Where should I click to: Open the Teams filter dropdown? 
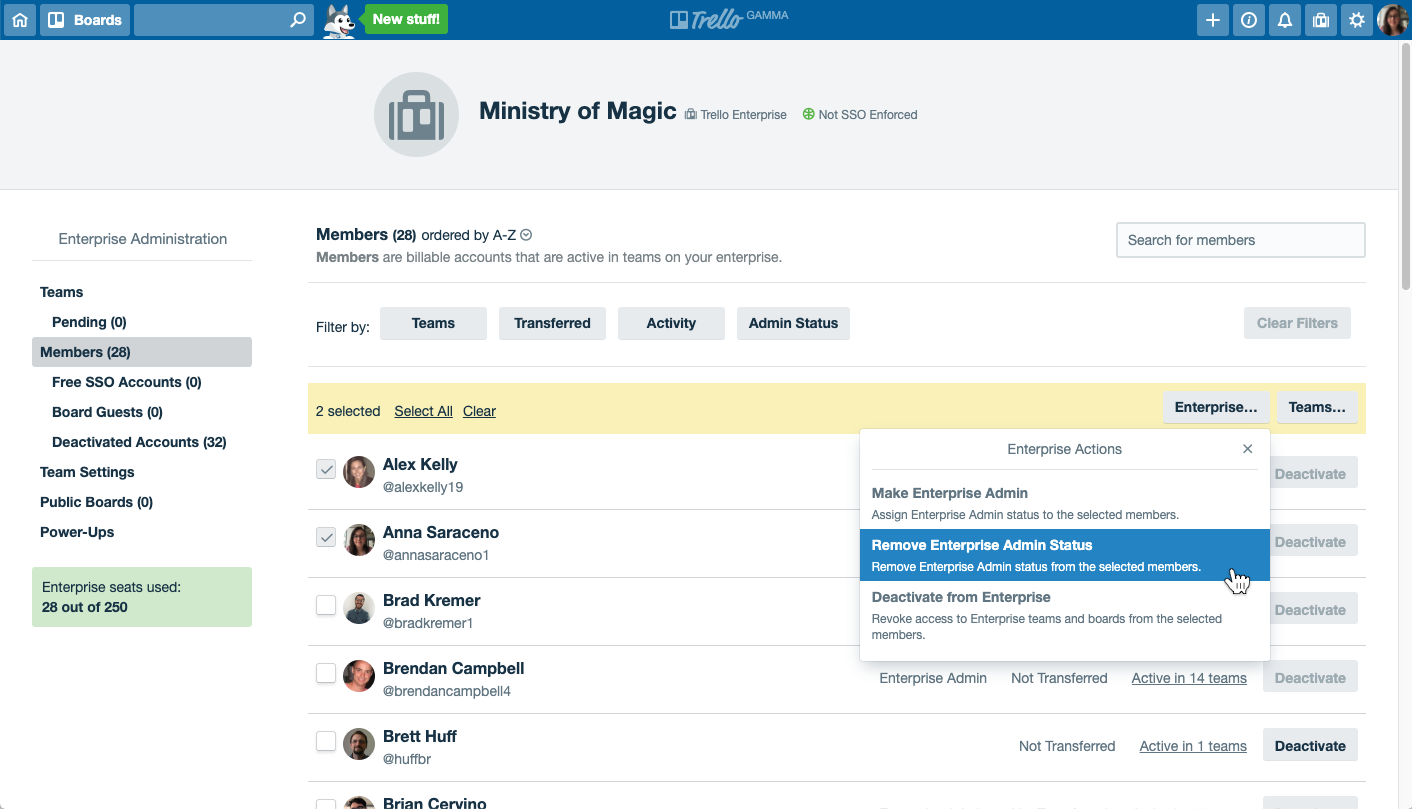[x=433, y=323]
